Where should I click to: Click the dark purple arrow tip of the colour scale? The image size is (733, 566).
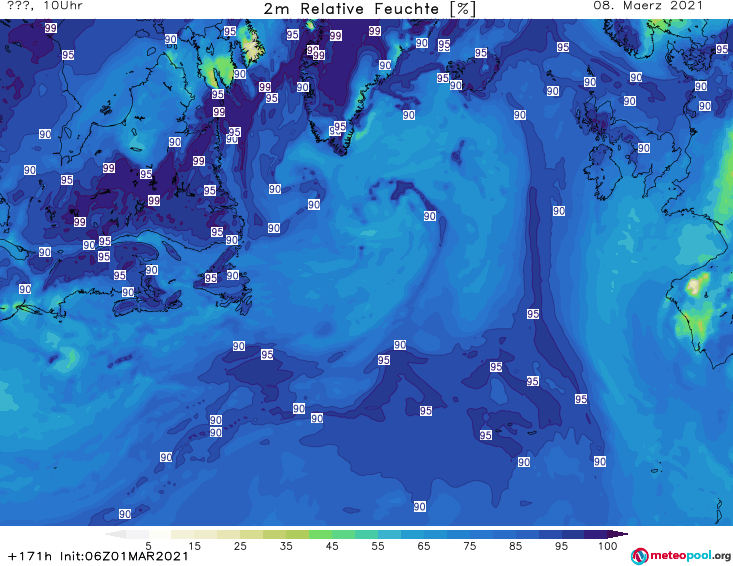619,534
